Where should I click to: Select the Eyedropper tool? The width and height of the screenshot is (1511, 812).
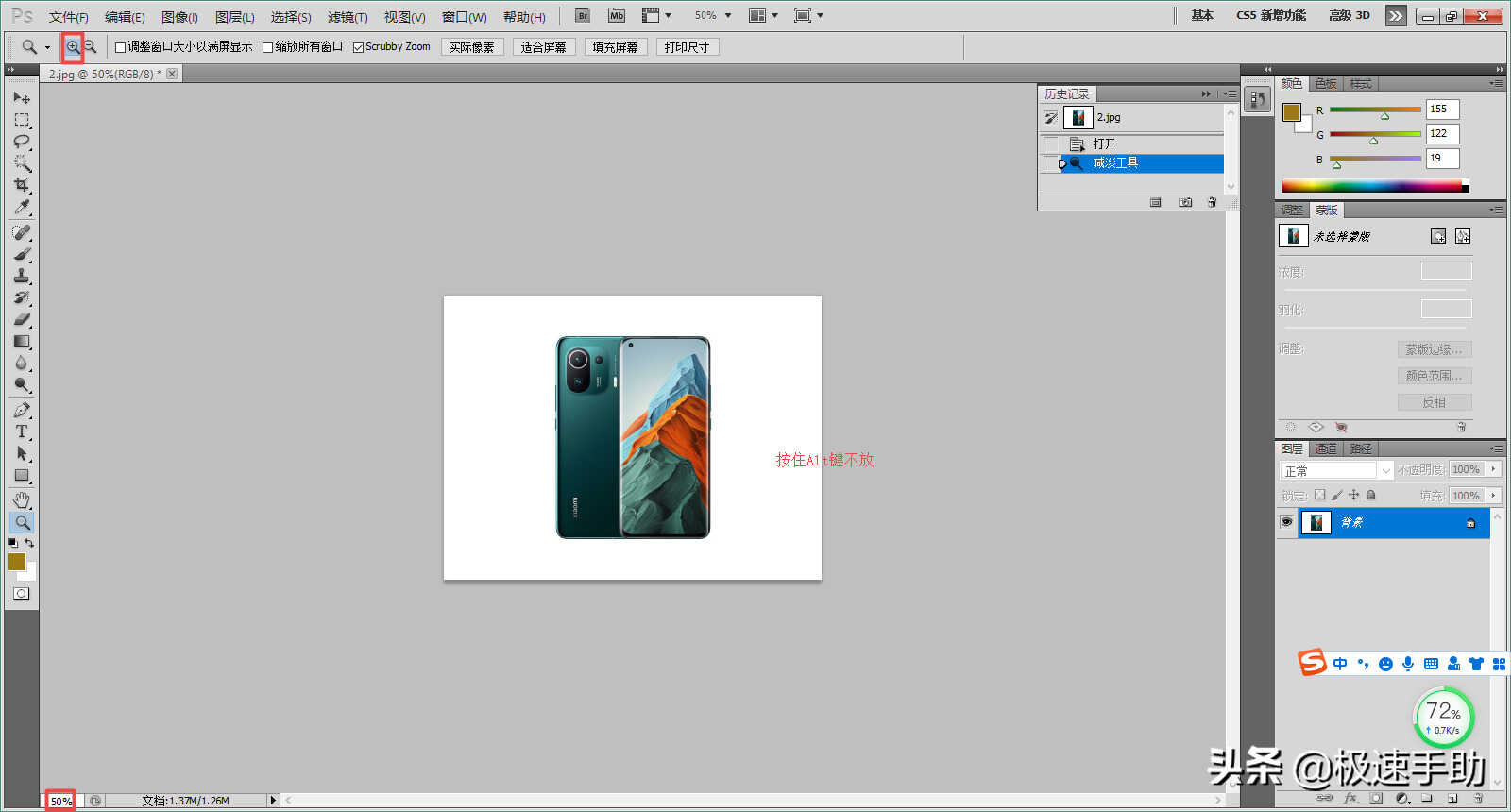[22, 207]
